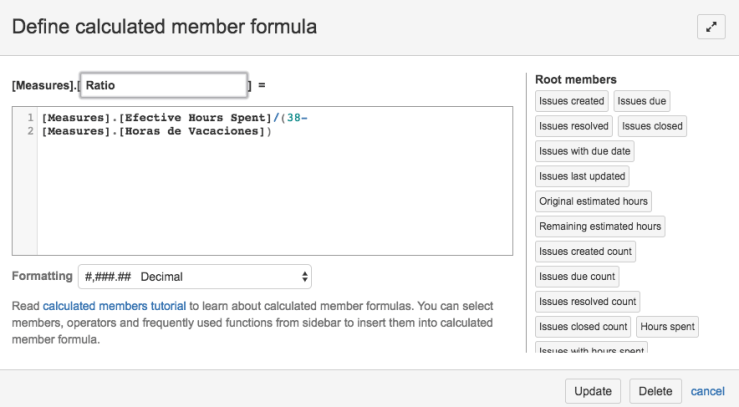
Task: Insert the Issues created member
Action: 572,101
